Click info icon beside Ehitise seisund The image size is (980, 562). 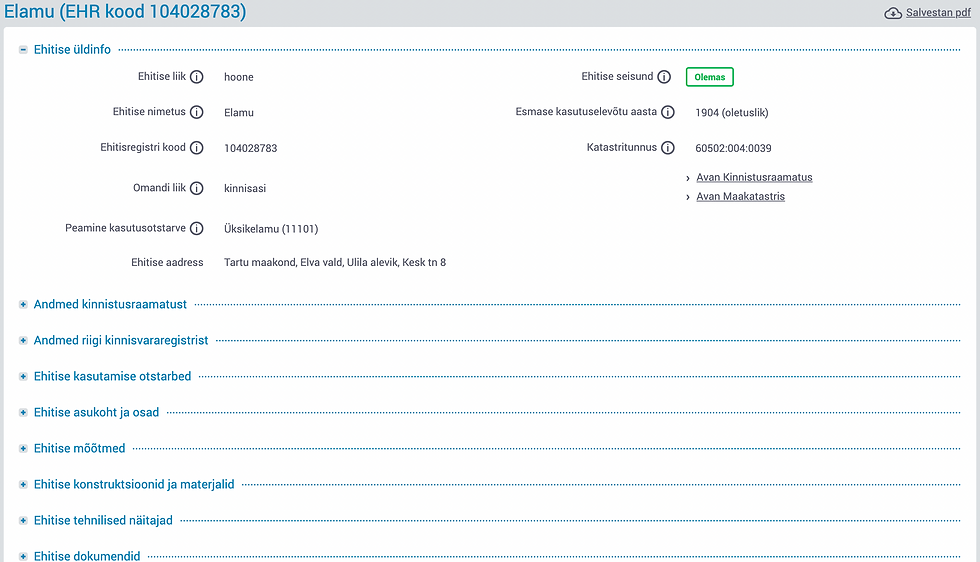[x=664, y=77]
